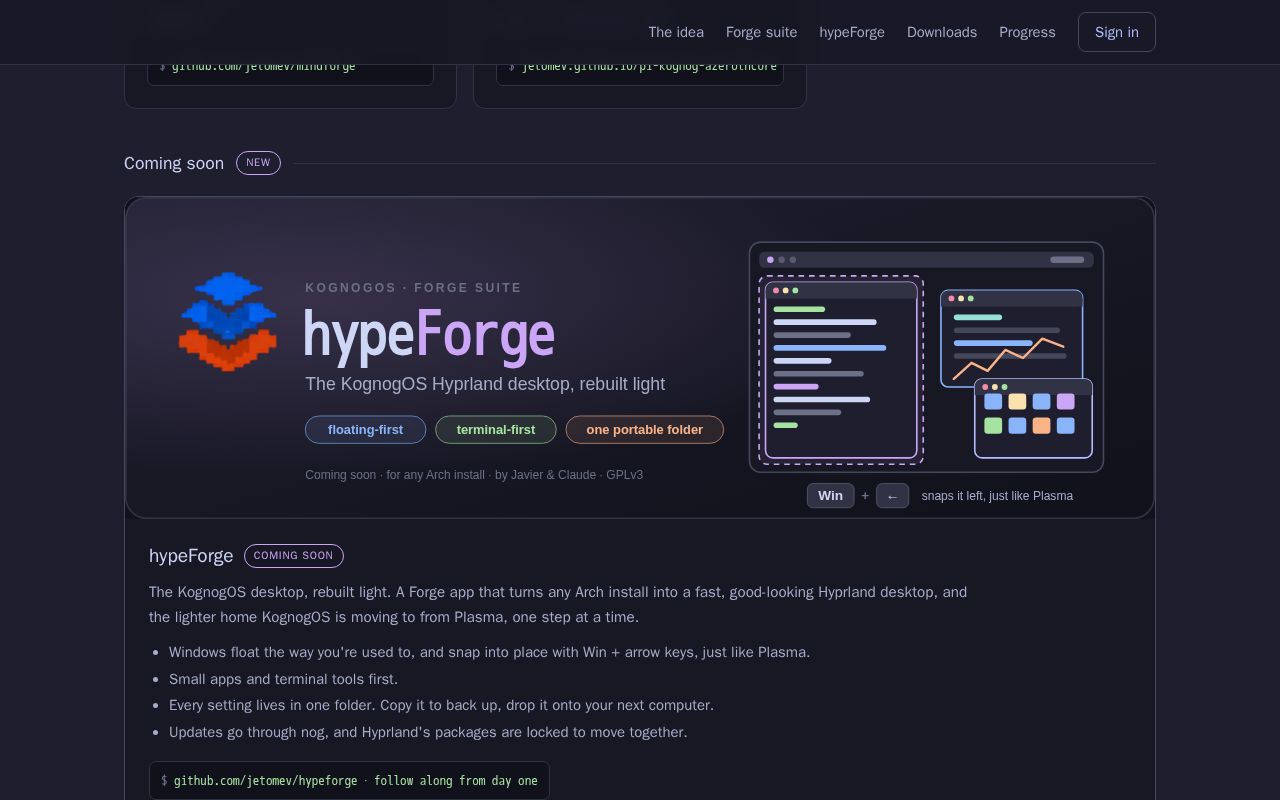
Task: Click the hypeForge card heading below banner
Action: 191,555
